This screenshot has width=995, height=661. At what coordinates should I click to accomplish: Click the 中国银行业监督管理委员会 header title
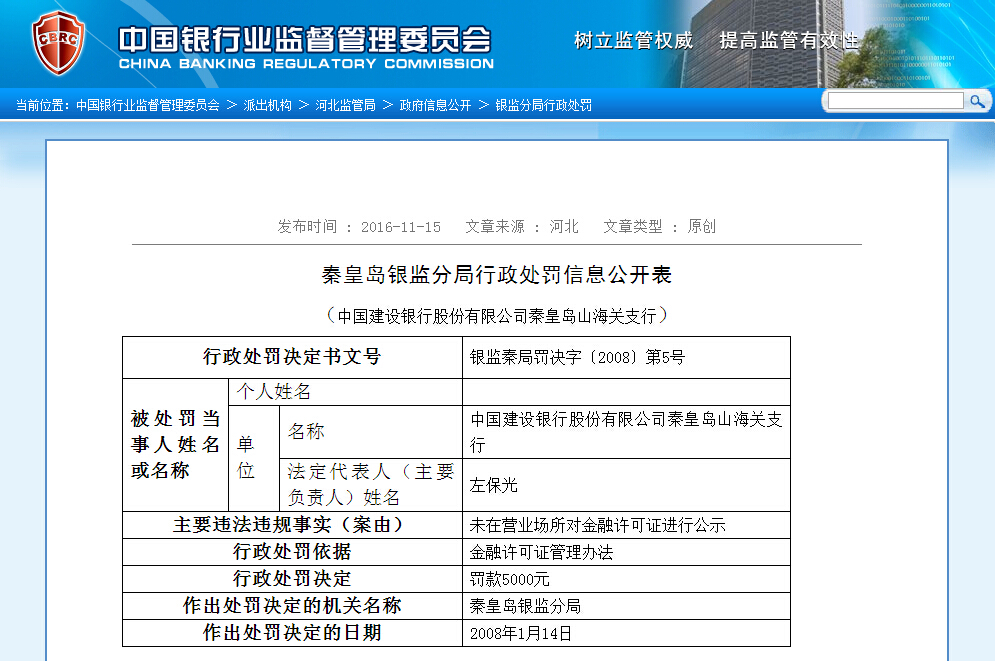coord(305,39)
